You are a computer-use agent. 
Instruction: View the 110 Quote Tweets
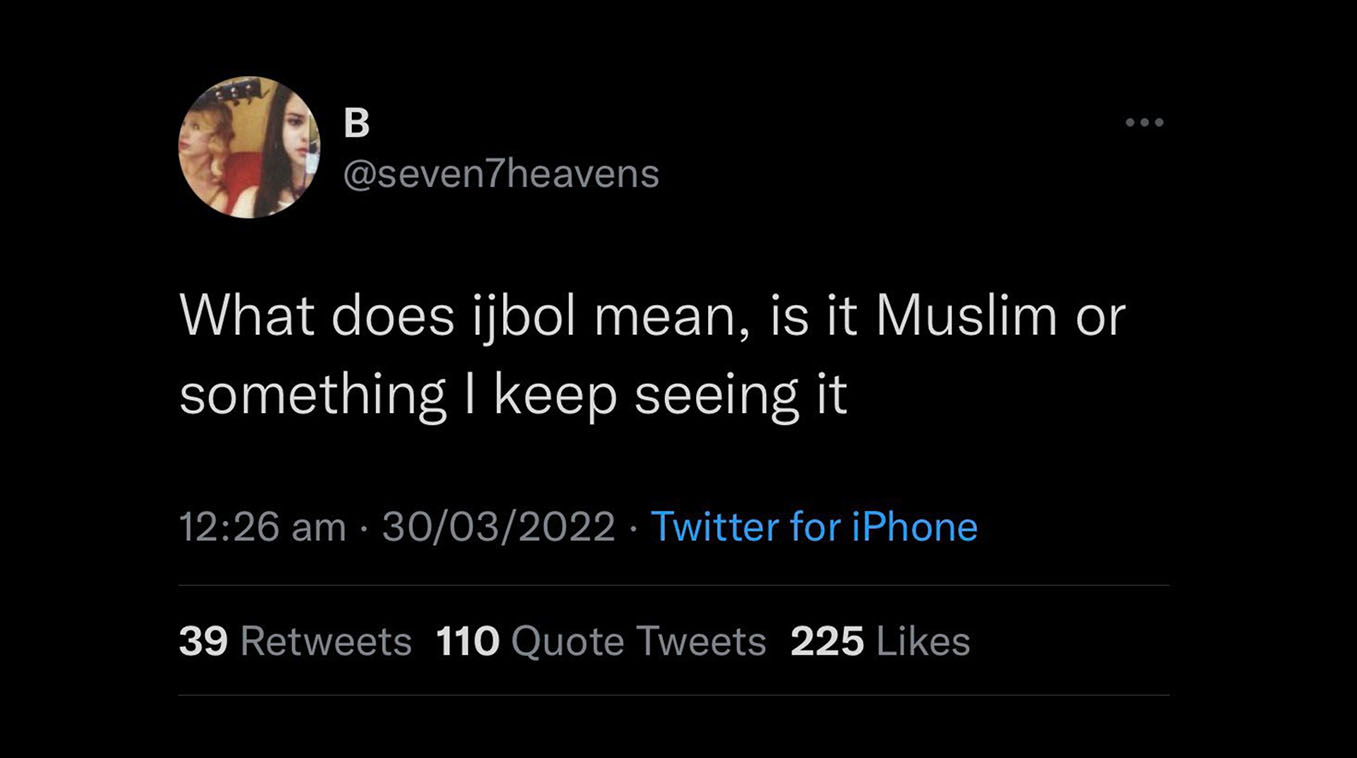597,641
